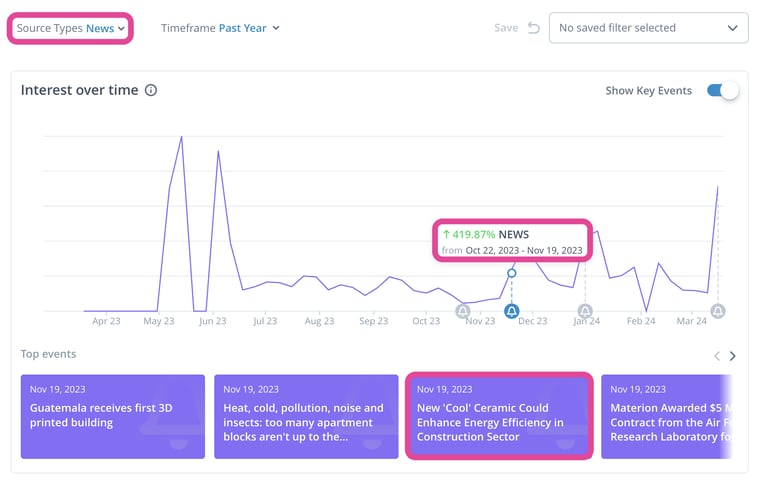Select the highlighted blue bell marker before Dec 23

[x=512, y=311]
